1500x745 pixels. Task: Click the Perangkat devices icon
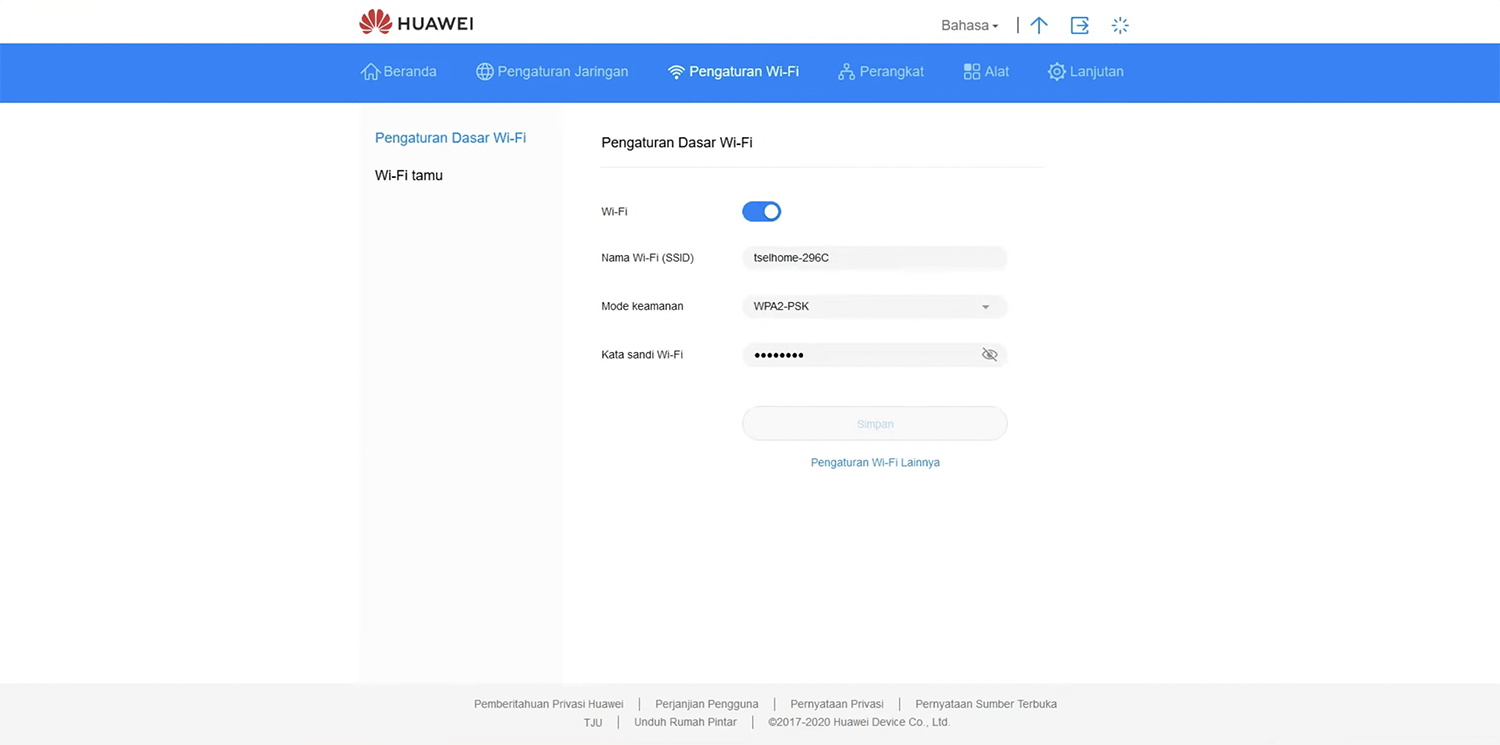(846, 72)
